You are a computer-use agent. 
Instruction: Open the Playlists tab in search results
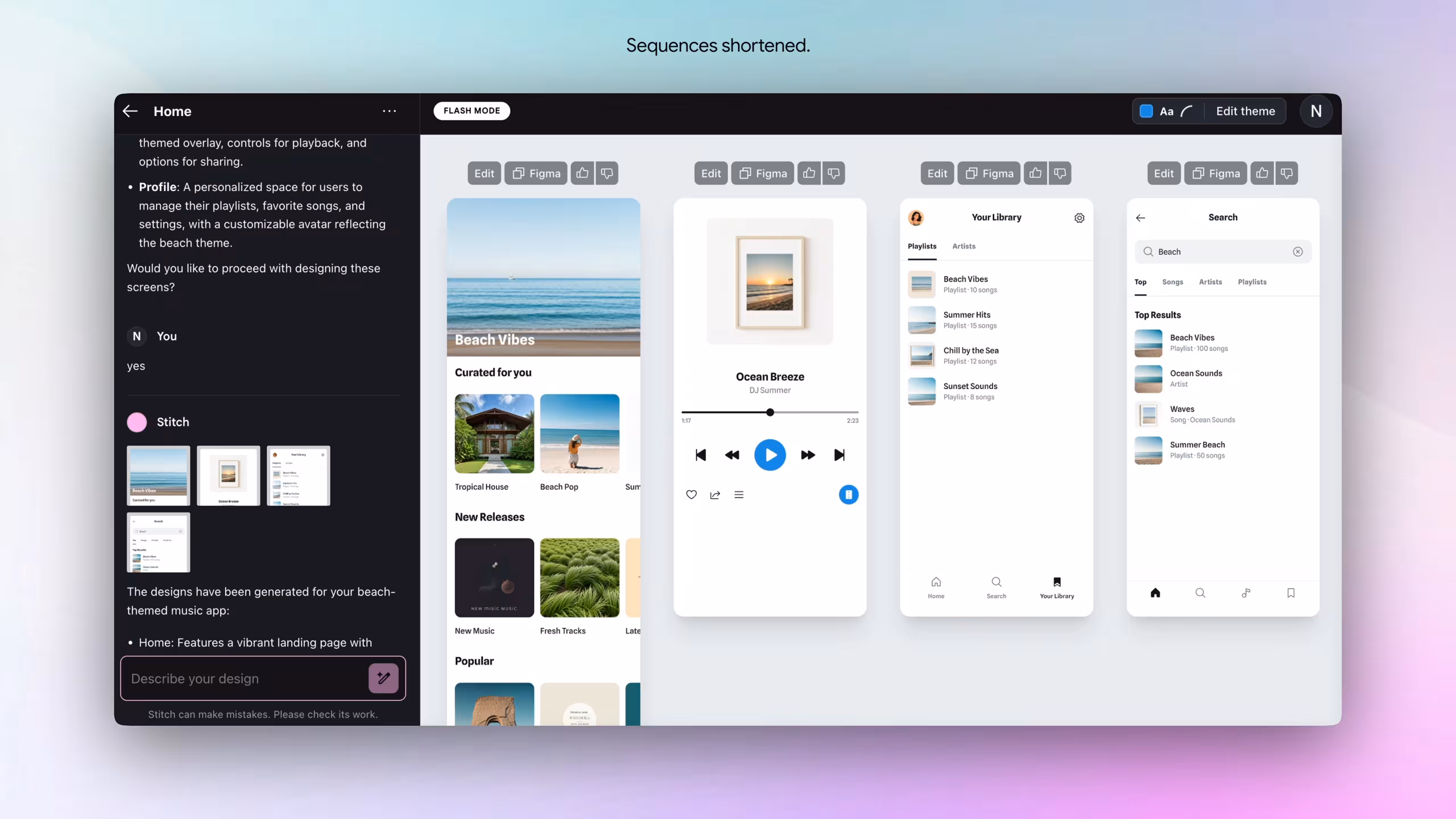[1252, 282]
